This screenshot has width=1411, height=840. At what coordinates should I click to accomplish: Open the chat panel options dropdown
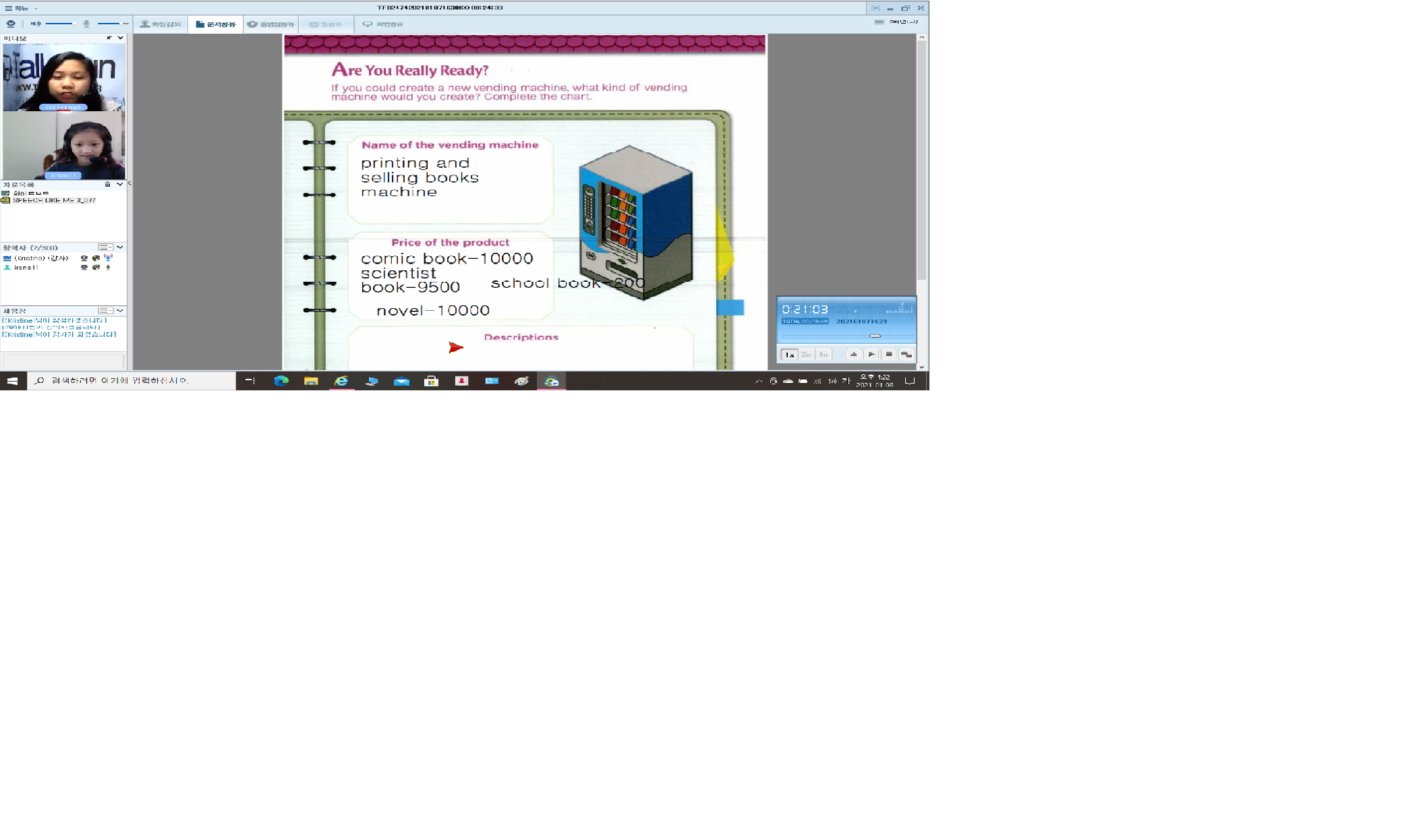click(x=105, y=311)
